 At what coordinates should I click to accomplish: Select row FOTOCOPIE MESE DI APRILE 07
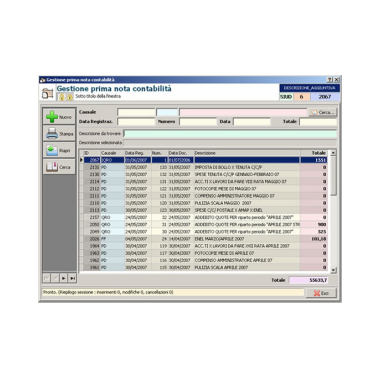pos(205,253)
